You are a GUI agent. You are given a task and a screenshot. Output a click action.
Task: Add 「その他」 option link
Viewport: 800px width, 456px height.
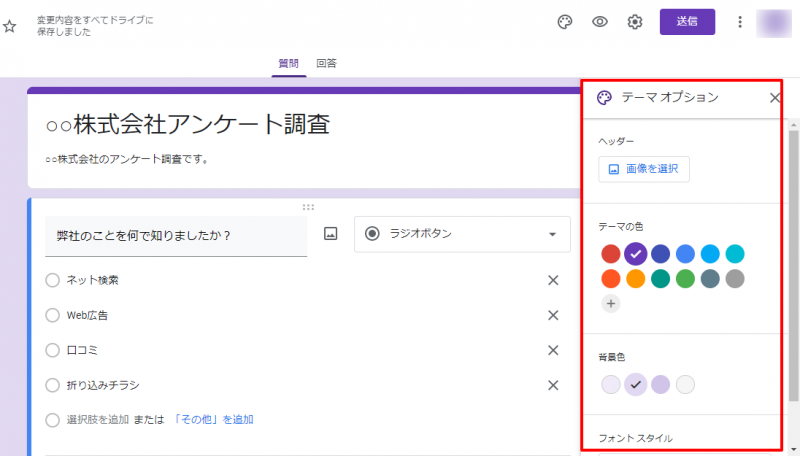click(x=214, y=419)
